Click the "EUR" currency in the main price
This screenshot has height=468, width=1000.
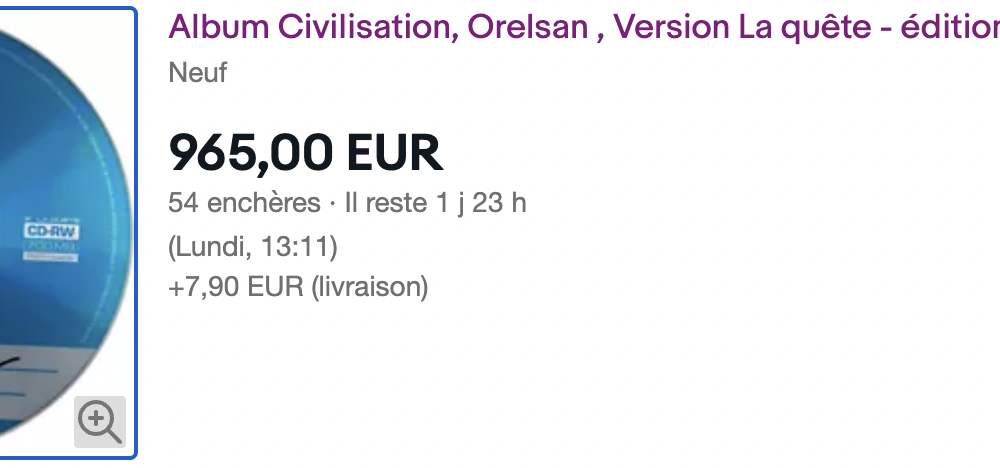point(394,153)
